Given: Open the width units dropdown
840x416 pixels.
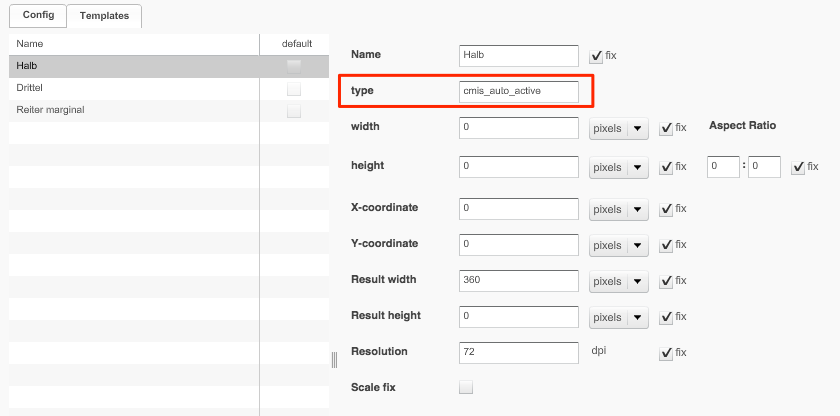Looking at the screenshot, I should tap(619, 128).
